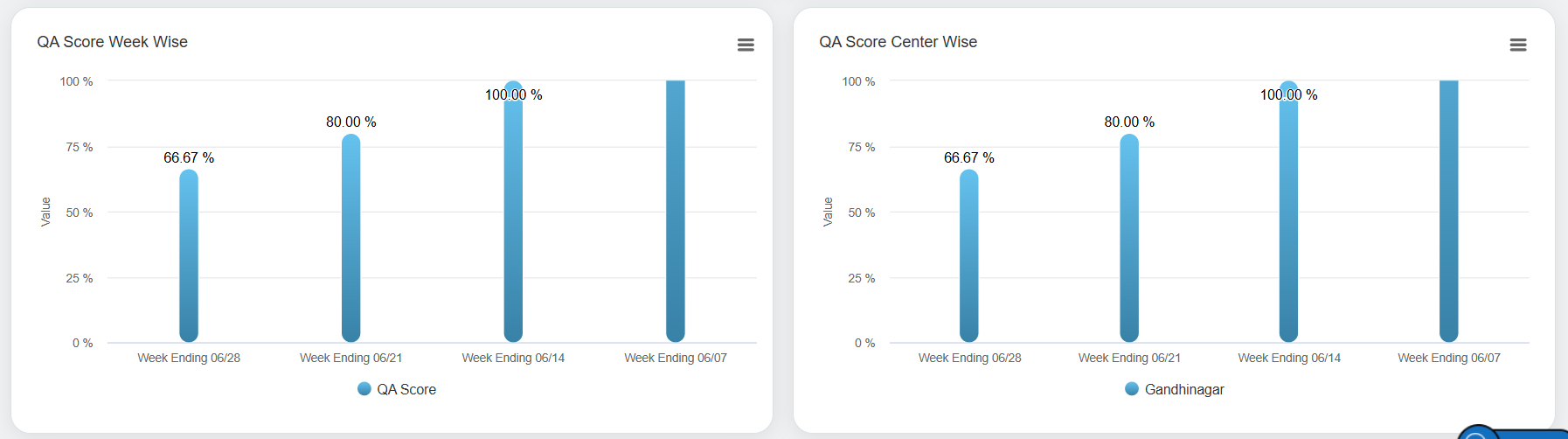Open the QA Score Center Wise chart menu
The height and width of the screenshot is (439, 1568).
tap(1518, 45)
